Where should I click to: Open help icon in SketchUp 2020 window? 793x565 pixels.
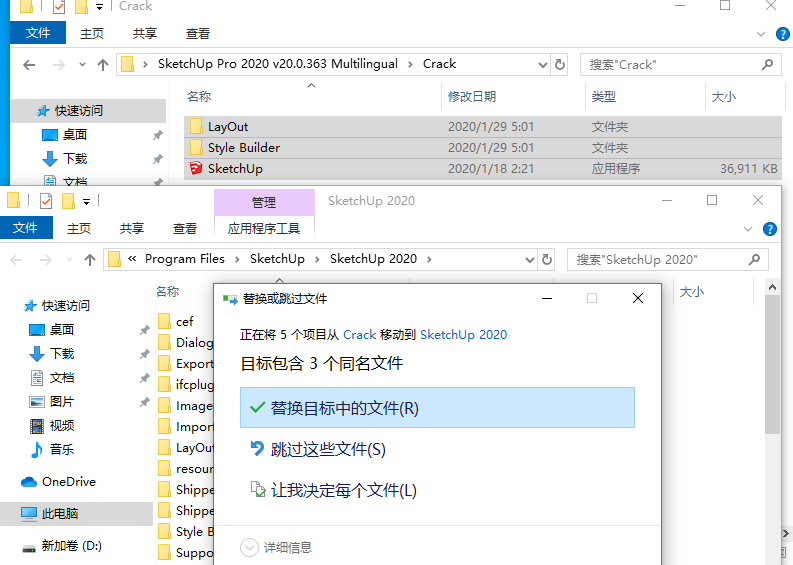pyautogui.click(x=769, y=229)
